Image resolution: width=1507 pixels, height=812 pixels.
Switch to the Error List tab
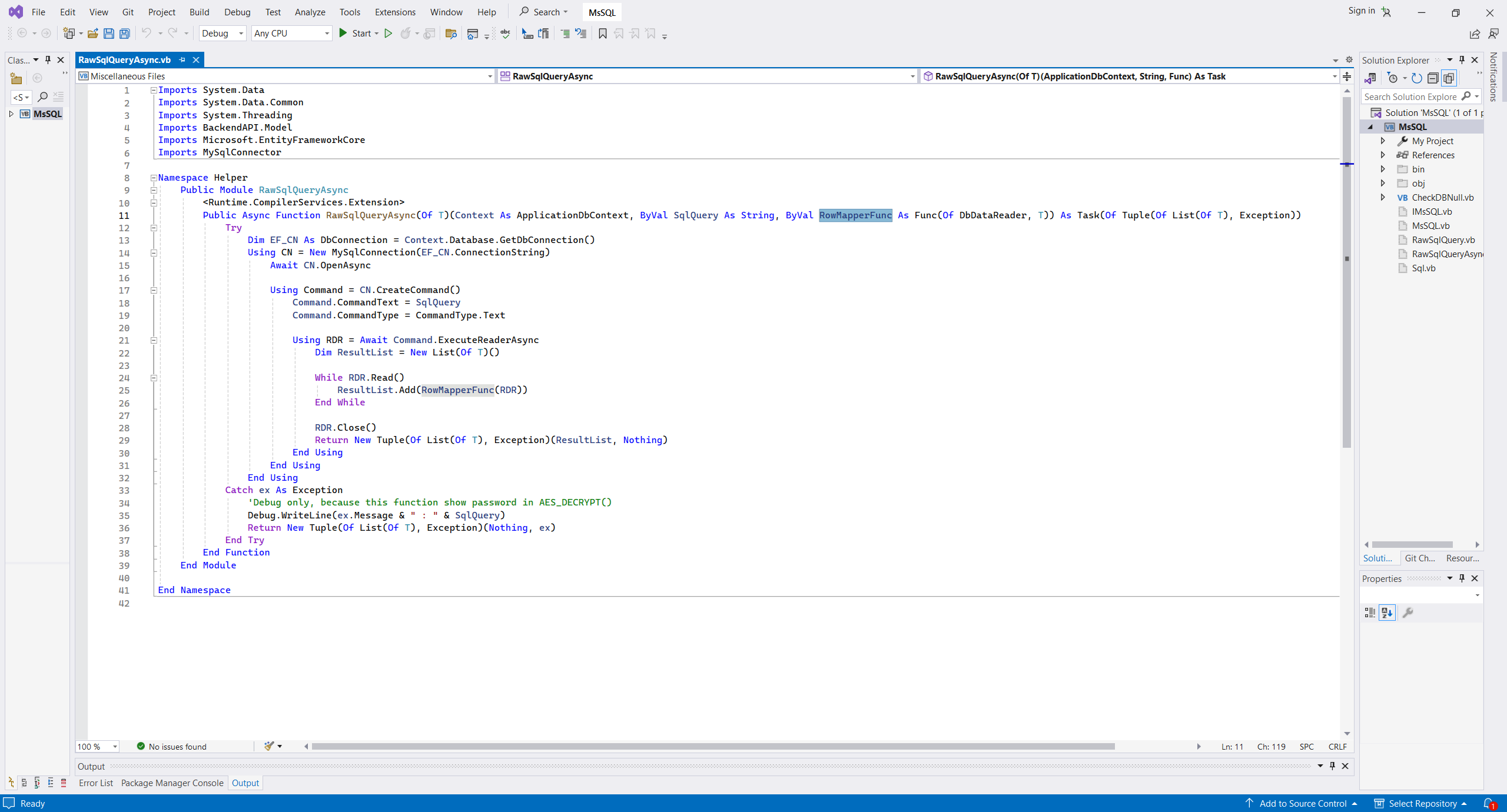95,783
